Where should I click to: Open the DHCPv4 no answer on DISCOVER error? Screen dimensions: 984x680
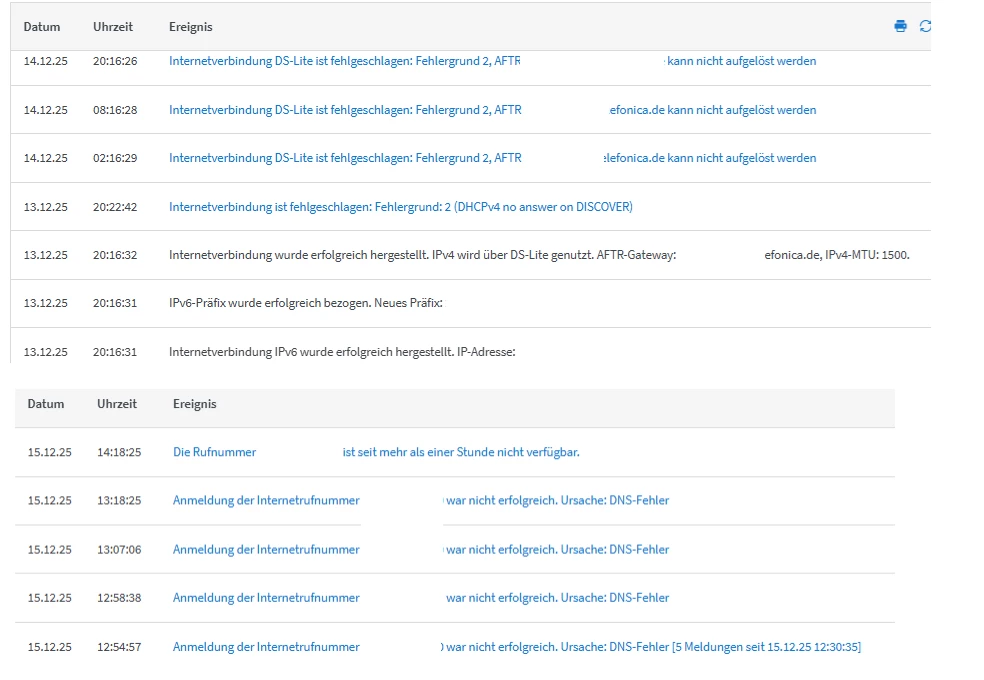(400, 207)
